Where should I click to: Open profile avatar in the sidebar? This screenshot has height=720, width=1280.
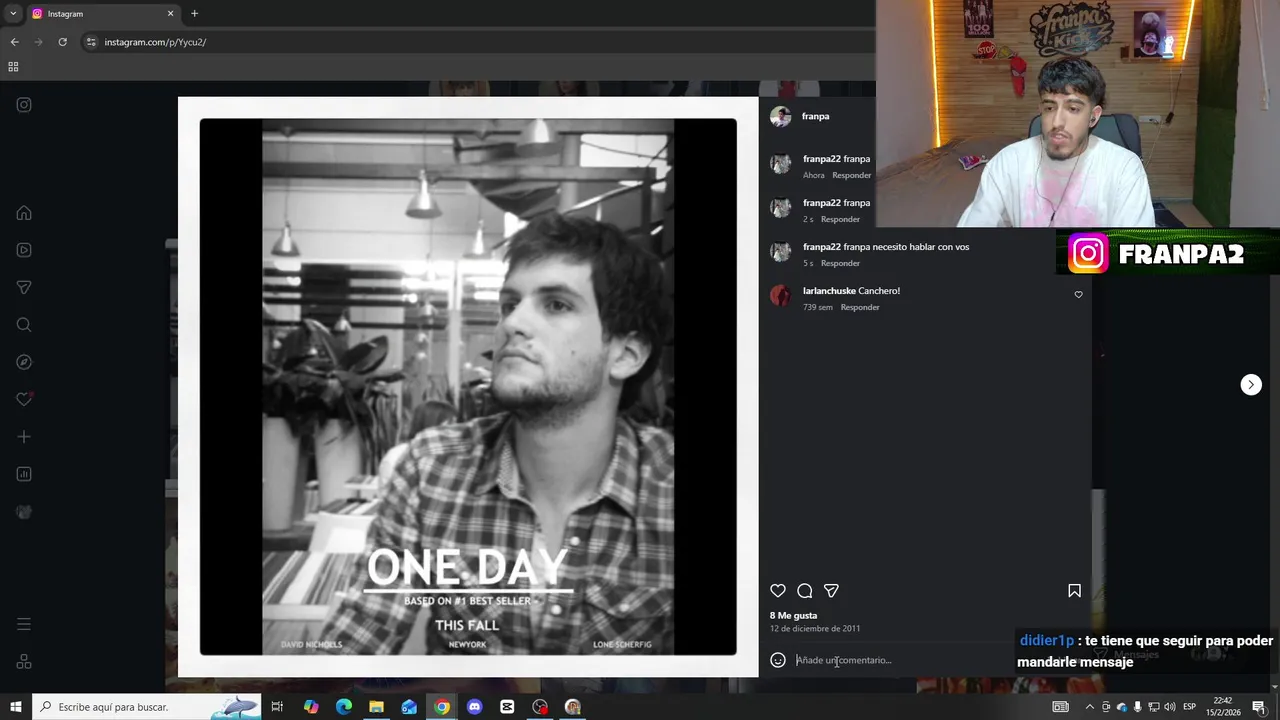24,512
